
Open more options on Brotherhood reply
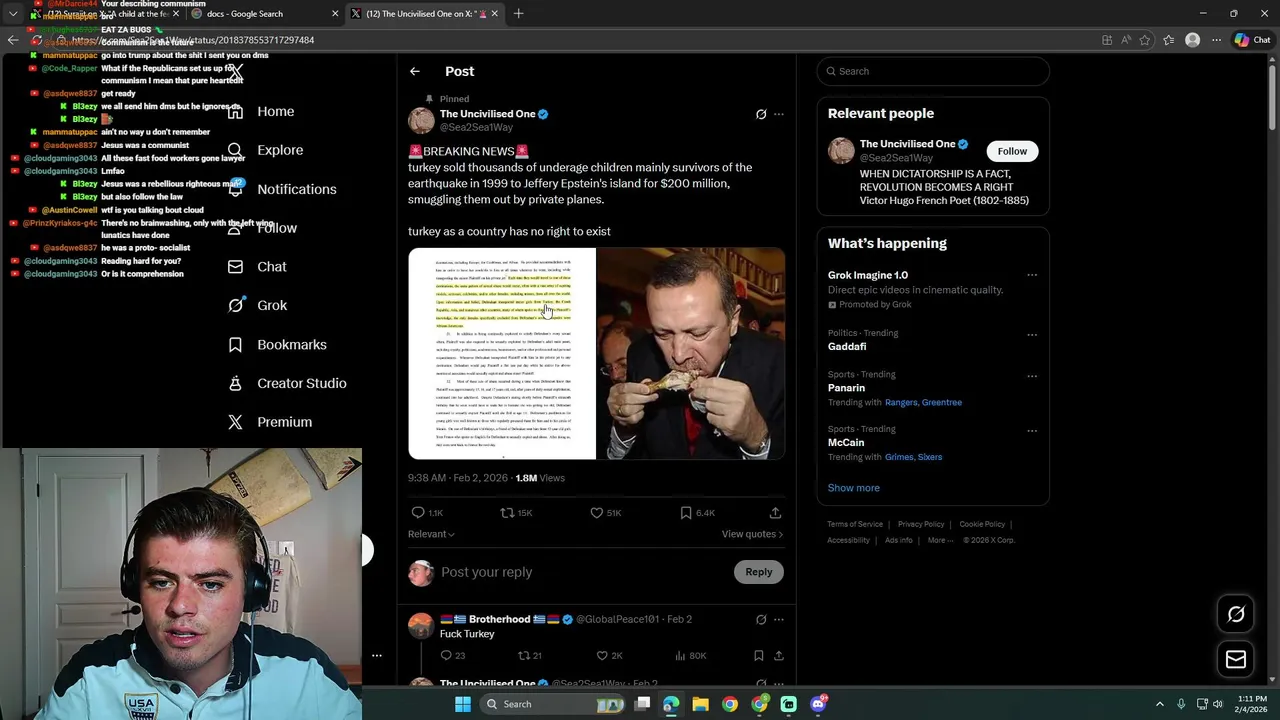tap(779, 619)
